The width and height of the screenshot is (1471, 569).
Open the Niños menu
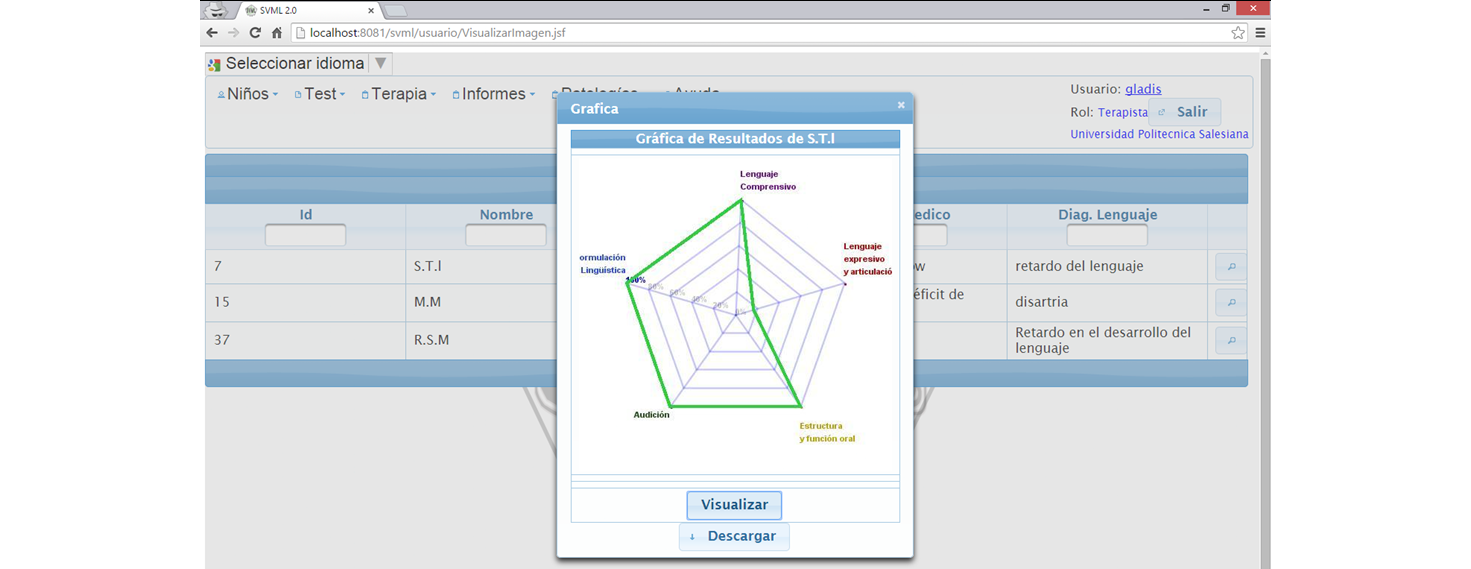247,94
